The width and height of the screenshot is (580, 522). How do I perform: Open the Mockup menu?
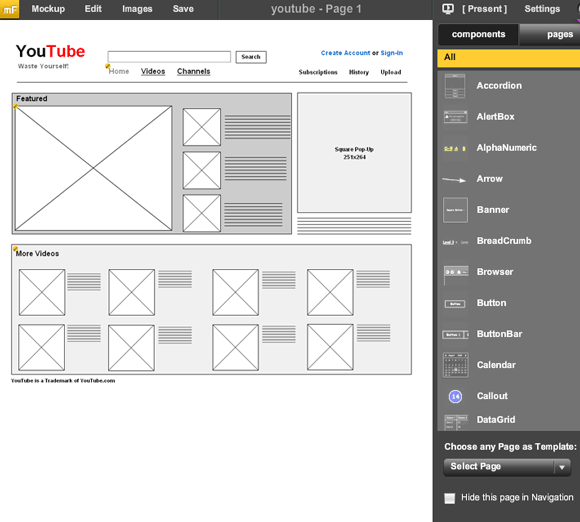click(x=48, y=9)
